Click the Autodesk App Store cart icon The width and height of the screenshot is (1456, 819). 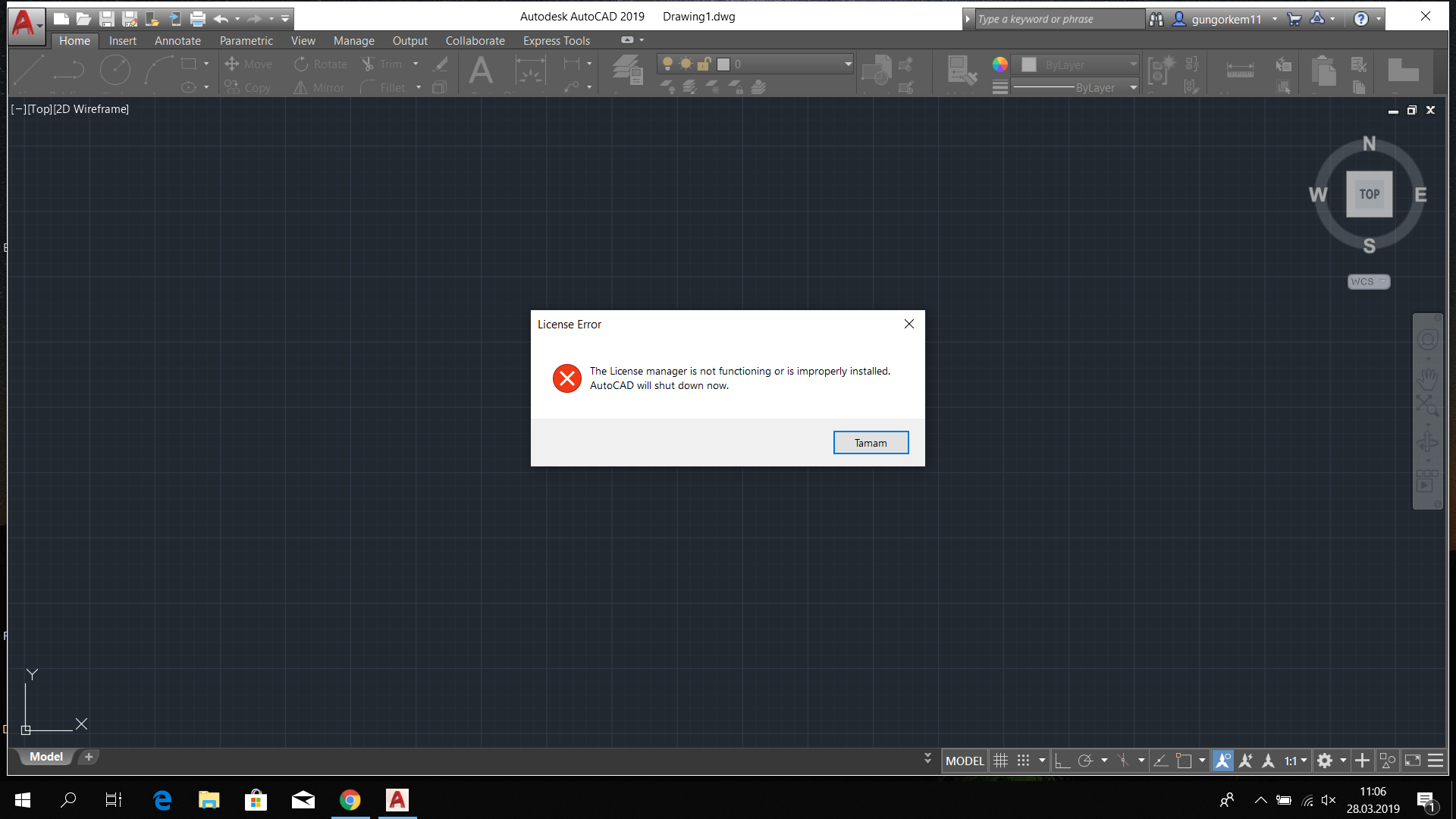(1294, 19)
